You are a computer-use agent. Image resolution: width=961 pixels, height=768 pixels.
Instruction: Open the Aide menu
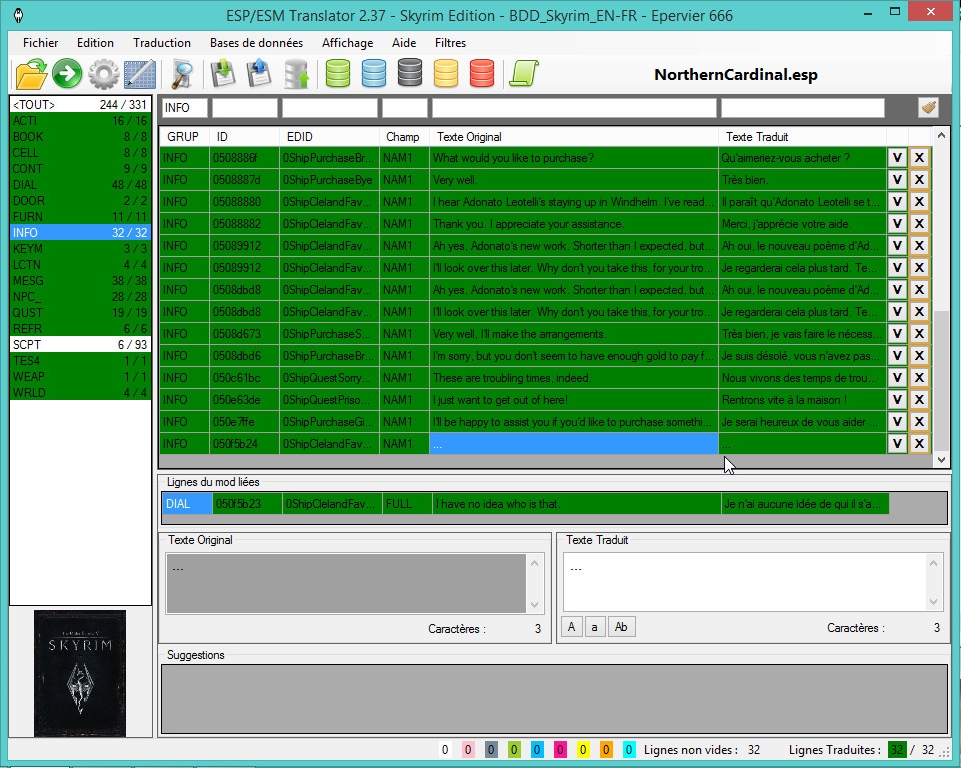pyautogui.click(x=404, y=43)
